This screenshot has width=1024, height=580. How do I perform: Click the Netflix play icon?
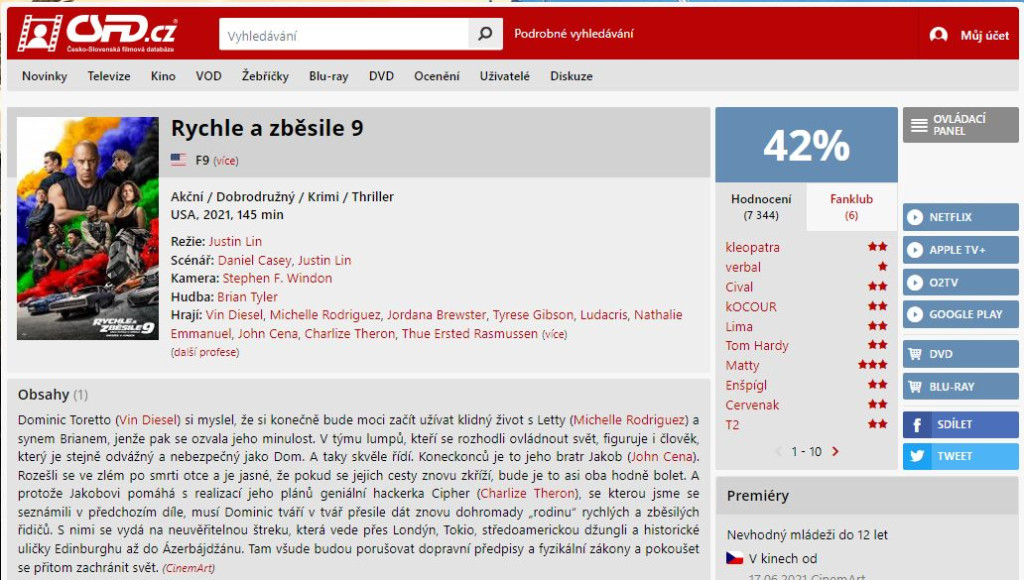click(915, 217)
